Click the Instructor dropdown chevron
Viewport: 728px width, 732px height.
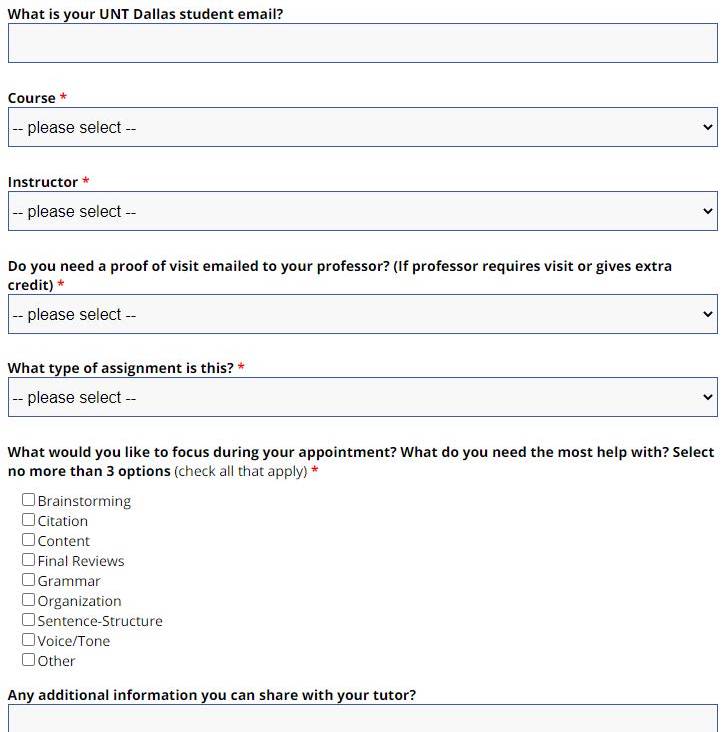708,211
